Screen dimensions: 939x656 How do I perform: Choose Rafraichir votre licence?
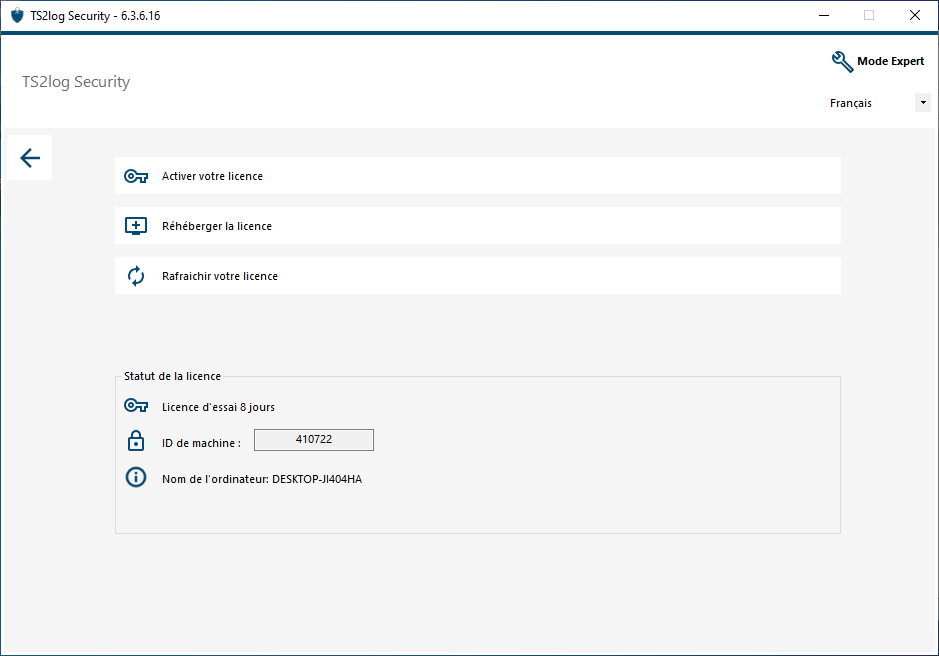click(477, 276)
